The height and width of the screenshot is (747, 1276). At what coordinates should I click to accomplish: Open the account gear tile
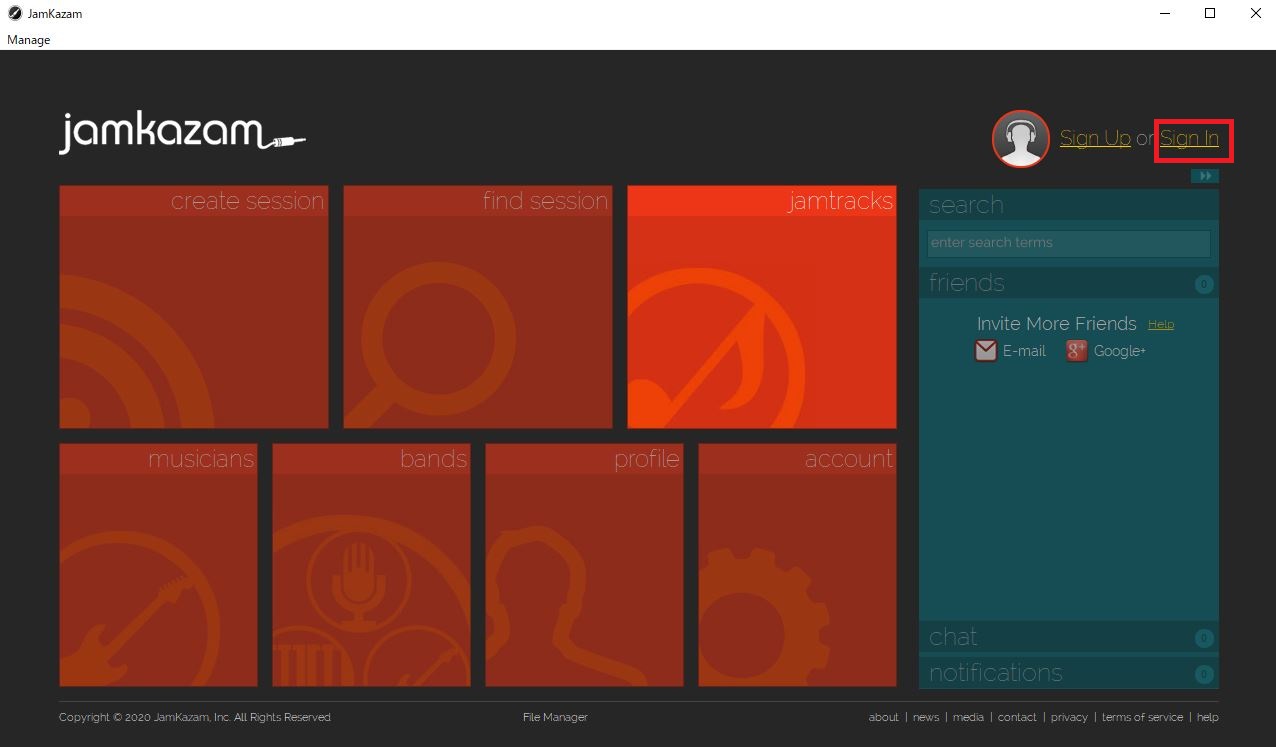[x=797, y=565]
